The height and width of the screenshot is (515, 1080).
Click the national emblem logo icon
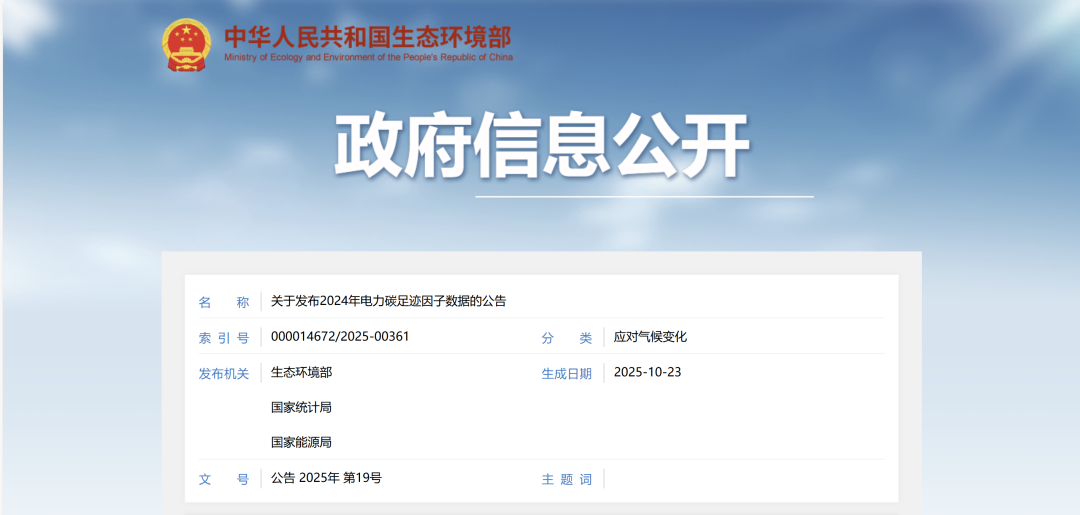tap(187, 45)
